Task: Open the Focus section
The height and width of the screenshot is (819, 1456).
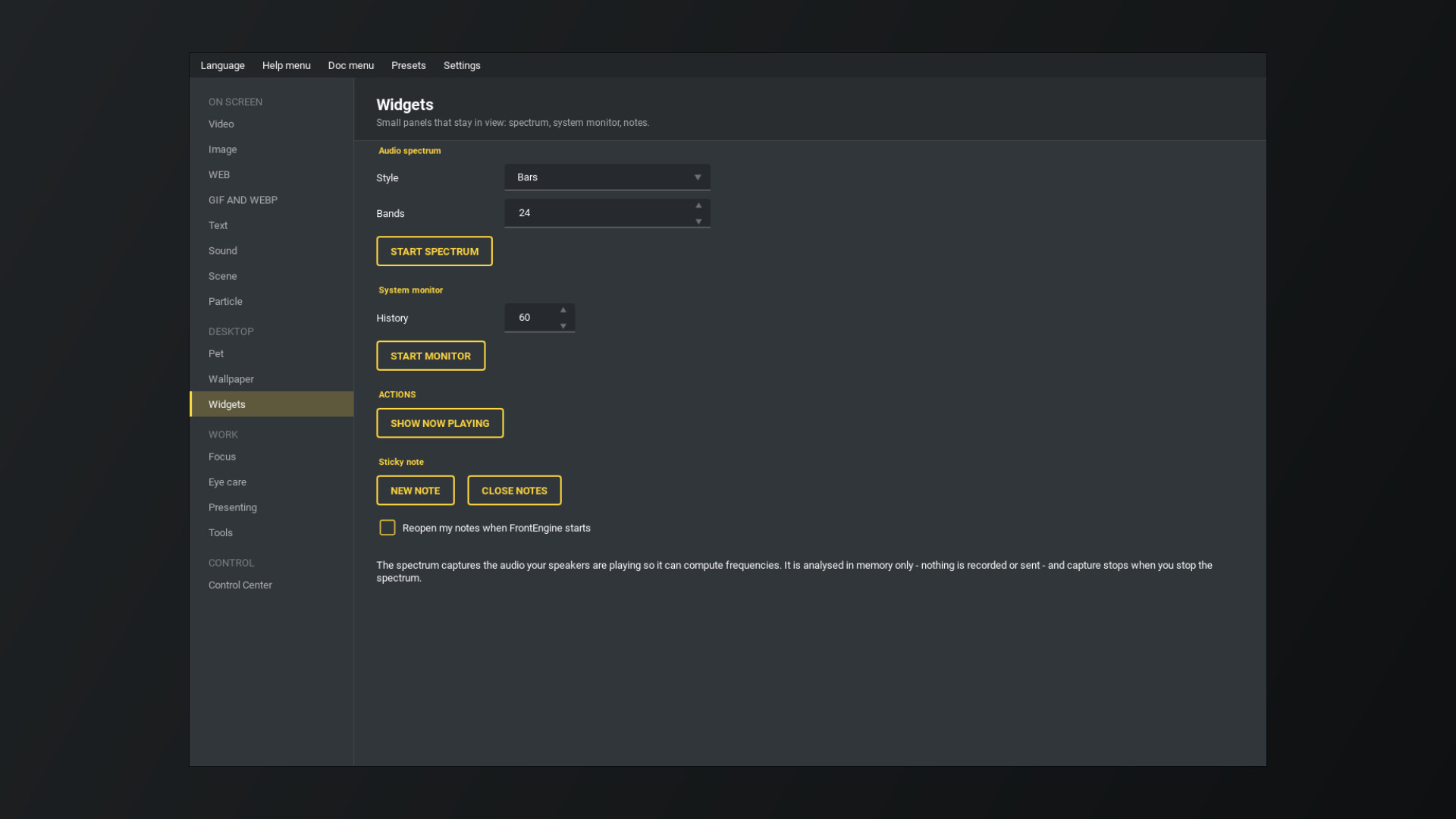Action: click(271, 457)
